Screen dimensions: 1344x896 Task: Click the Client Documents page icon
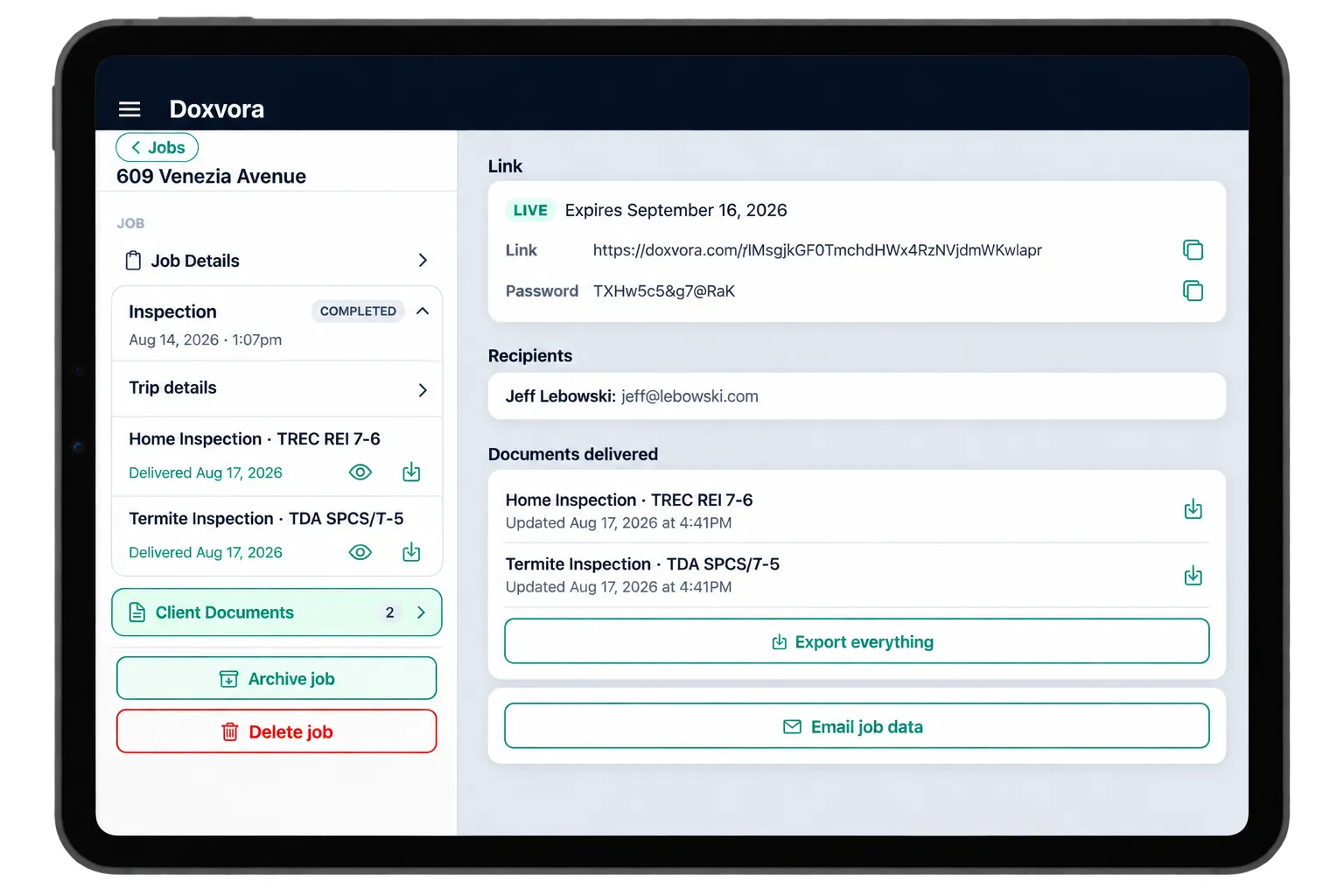tap(137, 612)
